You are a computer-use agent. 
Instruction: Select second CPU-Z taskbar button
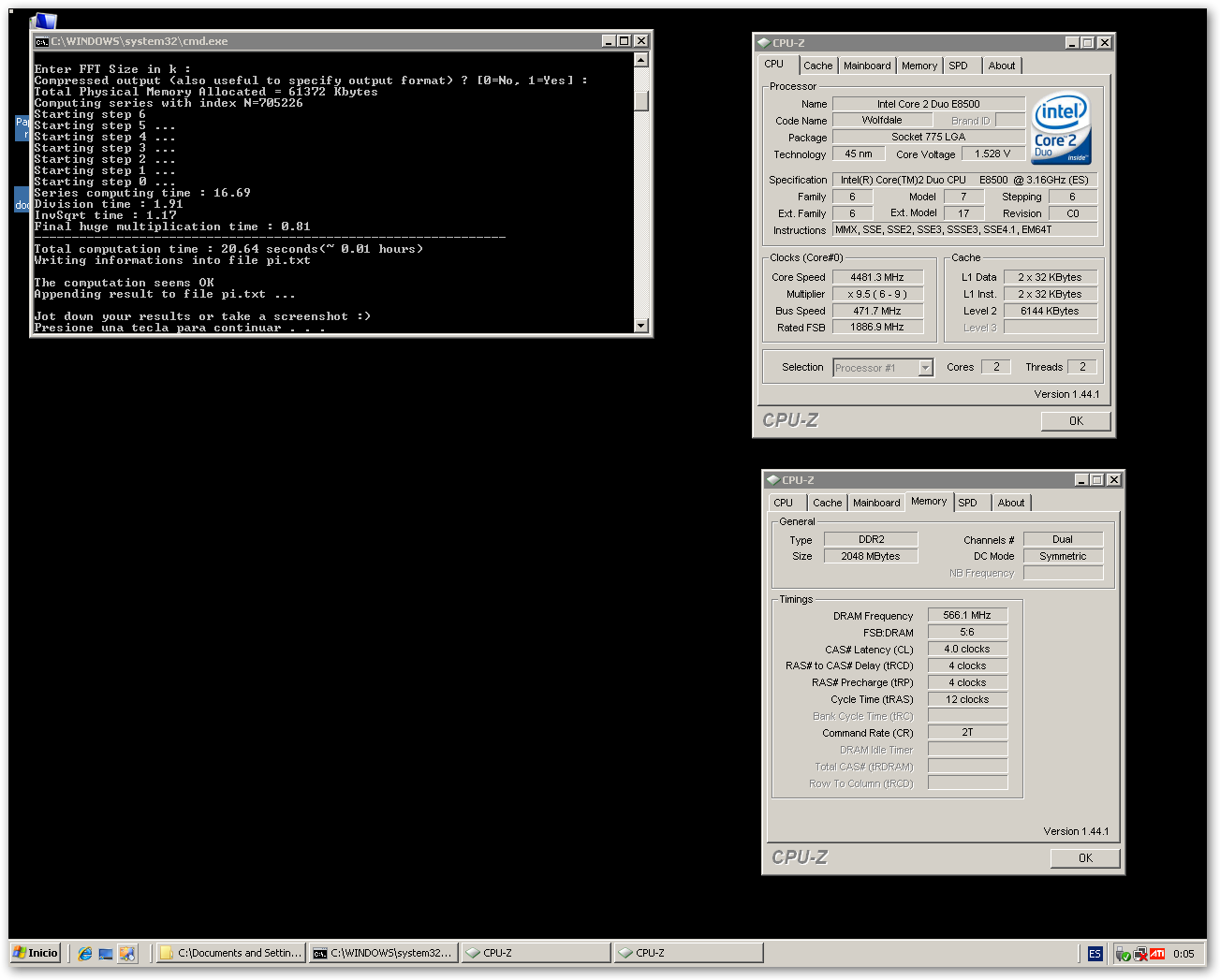[x=688, y=953]
